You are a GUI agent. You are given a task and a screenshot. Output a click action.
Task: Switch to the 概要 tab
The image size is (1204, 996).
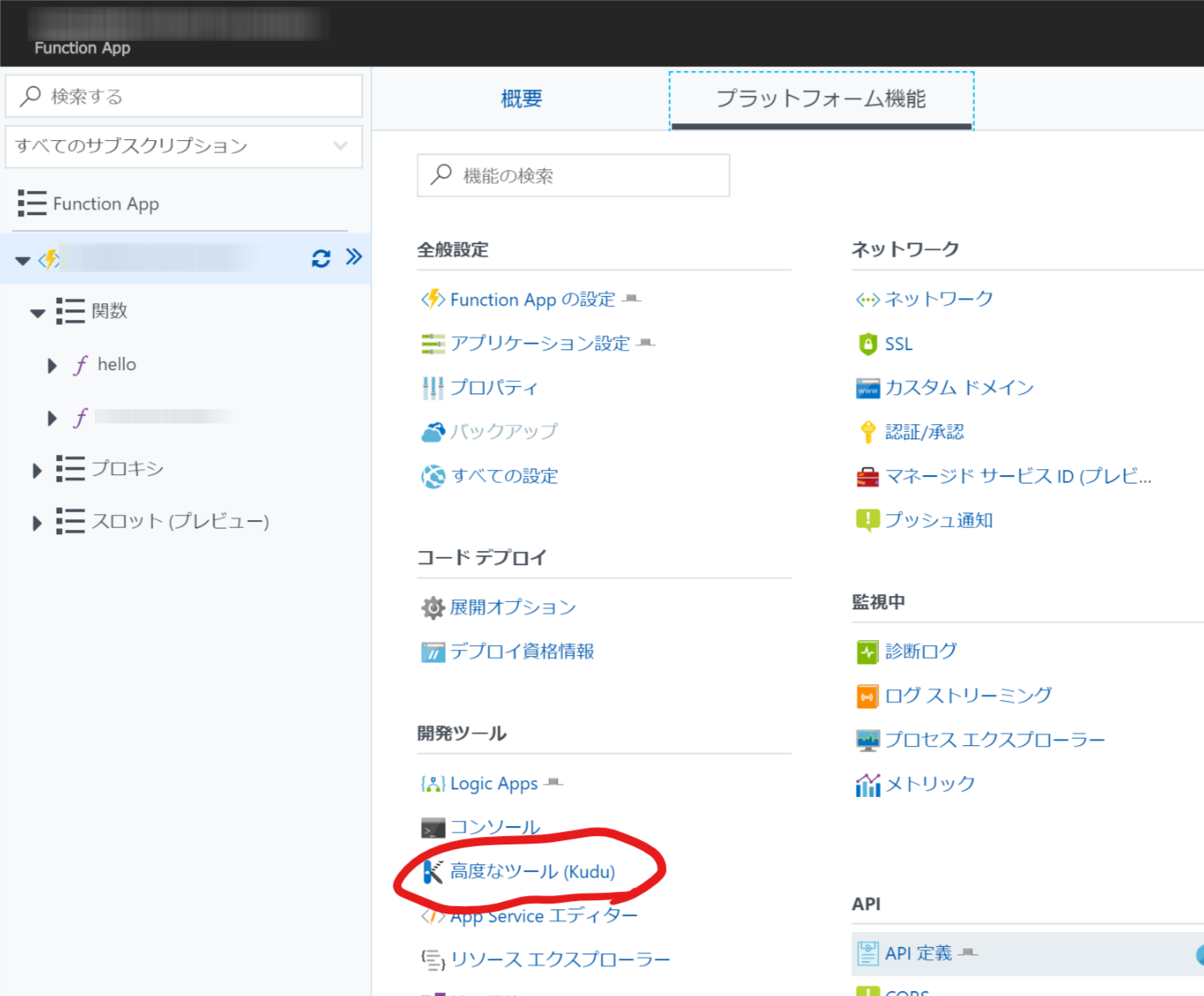(x=522, y=98)
